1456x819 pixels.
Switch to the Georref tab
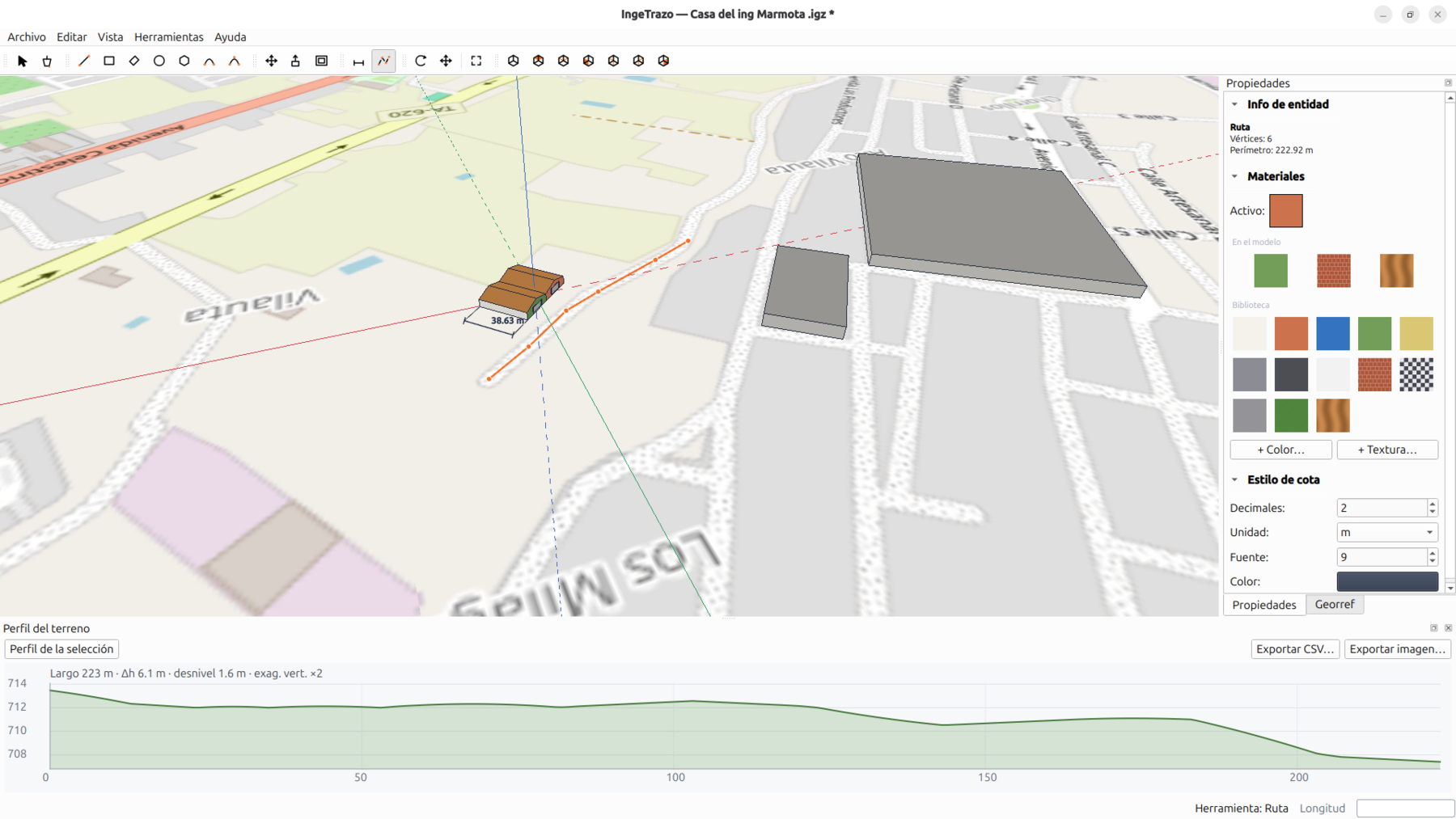pyautogui.click(x=1335, y=604)
